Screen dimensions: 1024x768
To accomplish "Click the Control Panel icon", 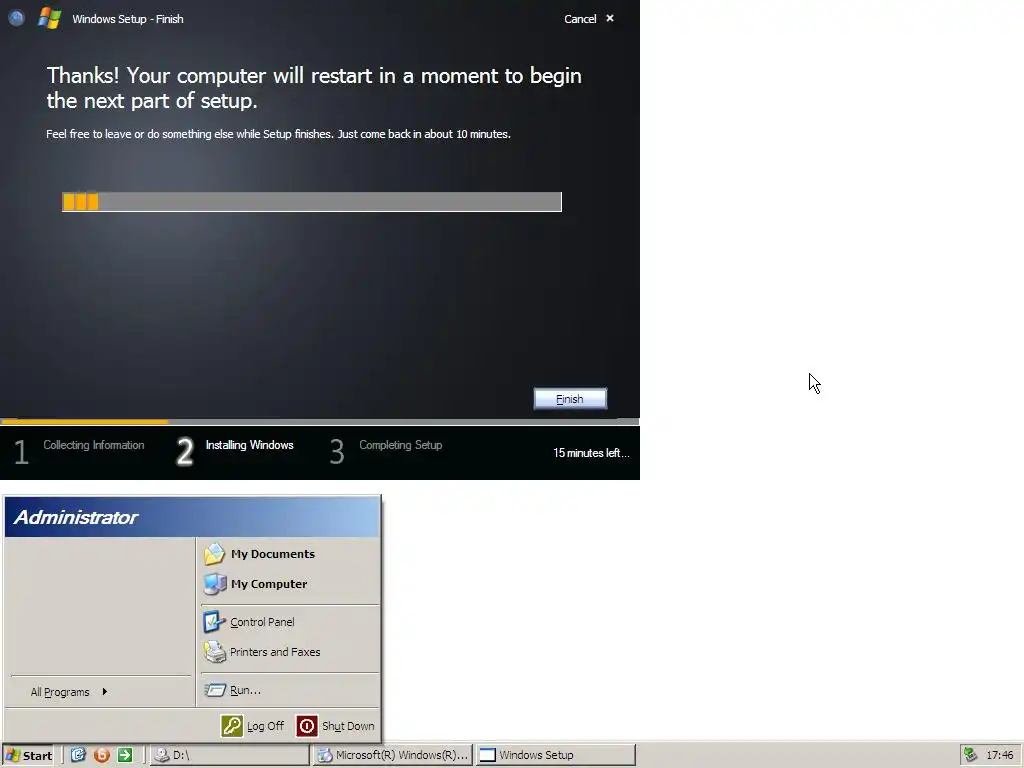I will pos(214,622).
